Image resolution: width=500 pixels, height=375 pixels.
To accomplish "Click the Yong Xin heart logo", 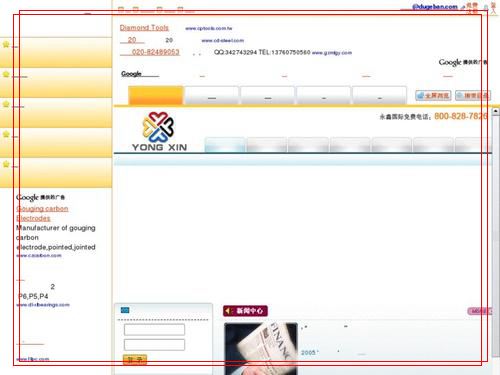I will click(158, 127).
